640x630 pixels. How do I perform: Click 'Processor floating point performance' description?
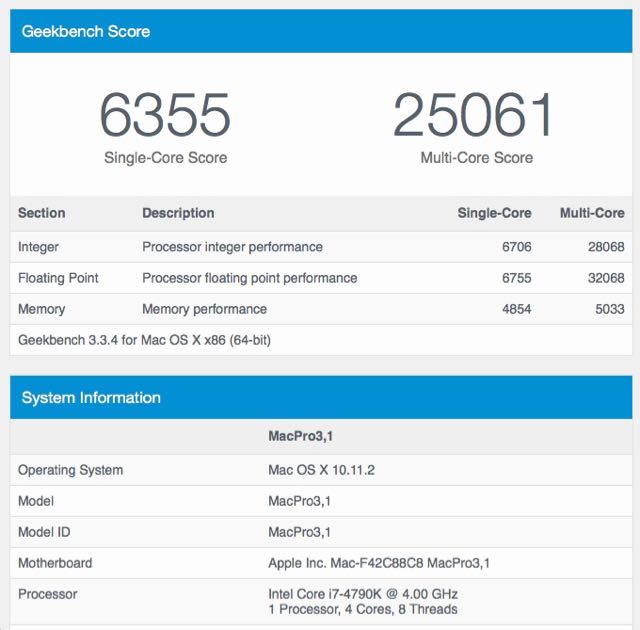pos(249,278)
